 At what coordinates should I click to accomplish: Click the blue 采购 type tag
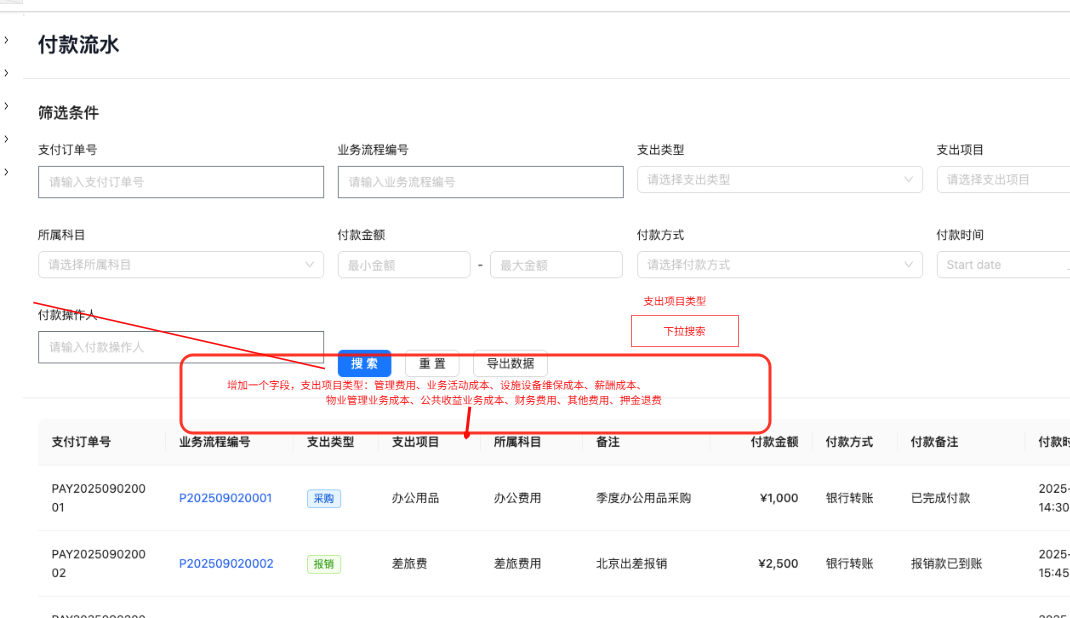tap(323, 498)
